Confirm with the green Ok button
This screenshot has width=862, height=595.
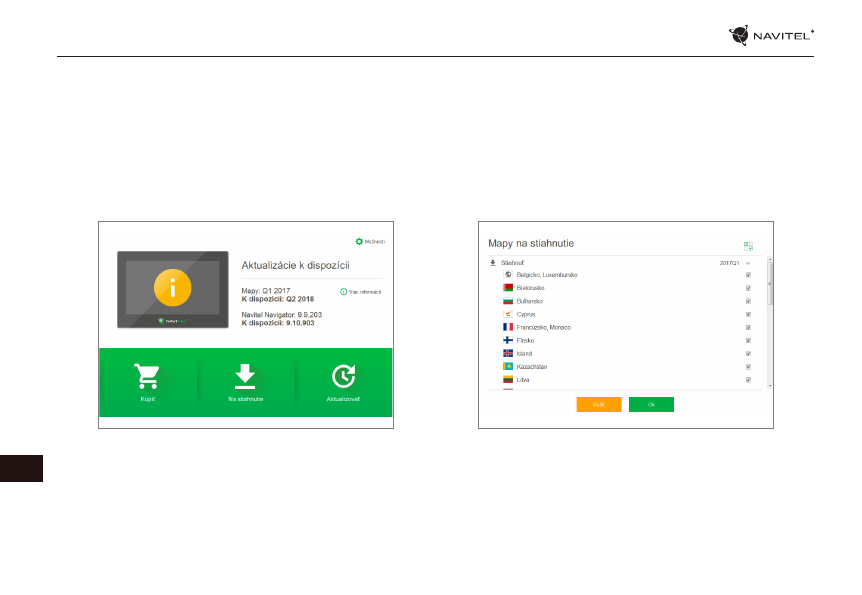[x=651, y=404]
